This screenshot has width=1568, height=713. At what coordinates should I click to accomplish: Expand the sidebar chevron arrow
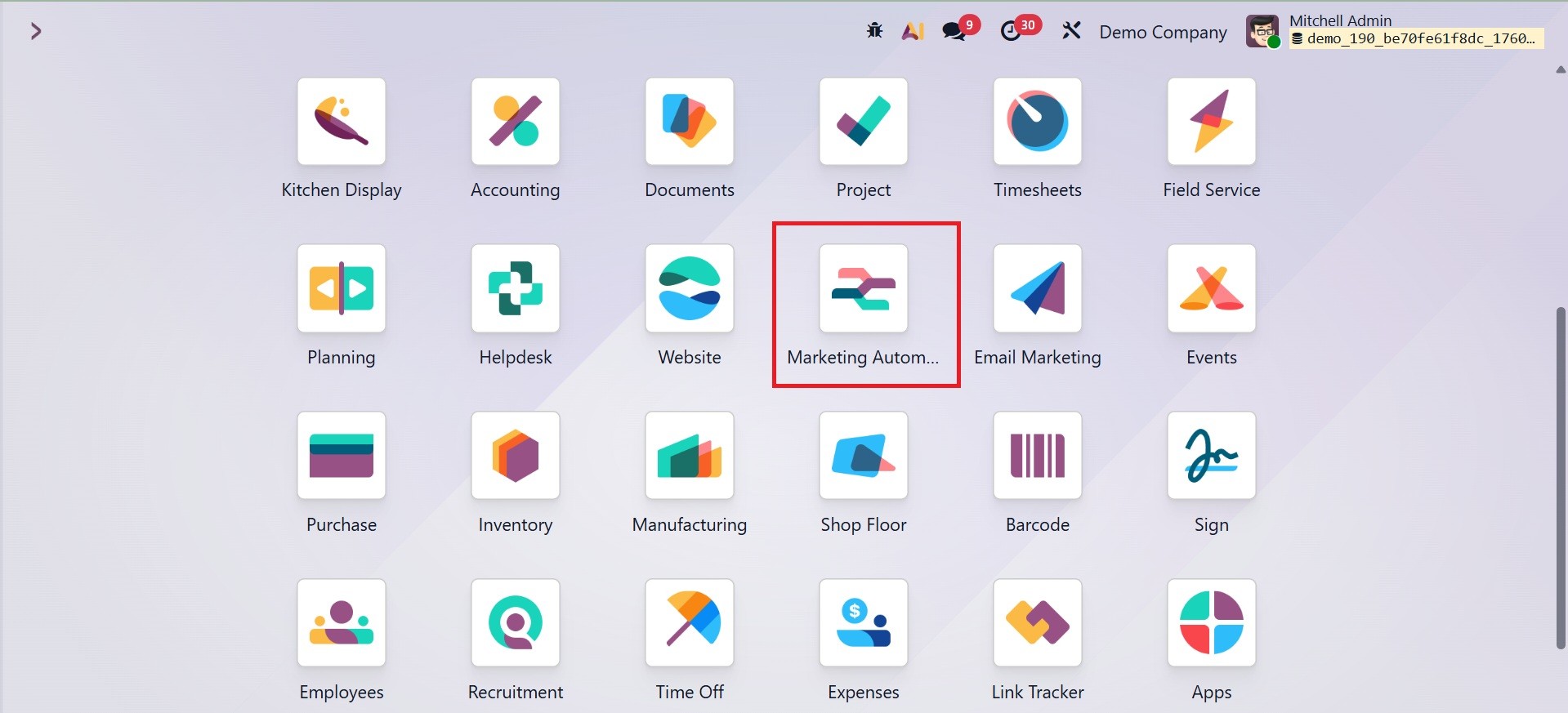[36, 31]
